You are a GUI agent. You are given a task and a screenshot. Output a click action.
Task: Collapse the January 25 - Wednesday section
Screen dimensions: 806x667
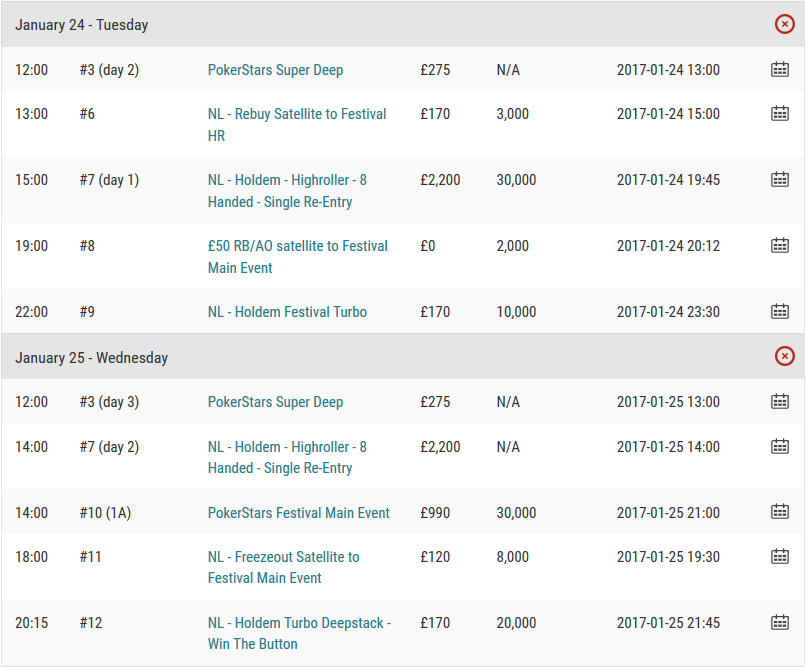point(784,356)
